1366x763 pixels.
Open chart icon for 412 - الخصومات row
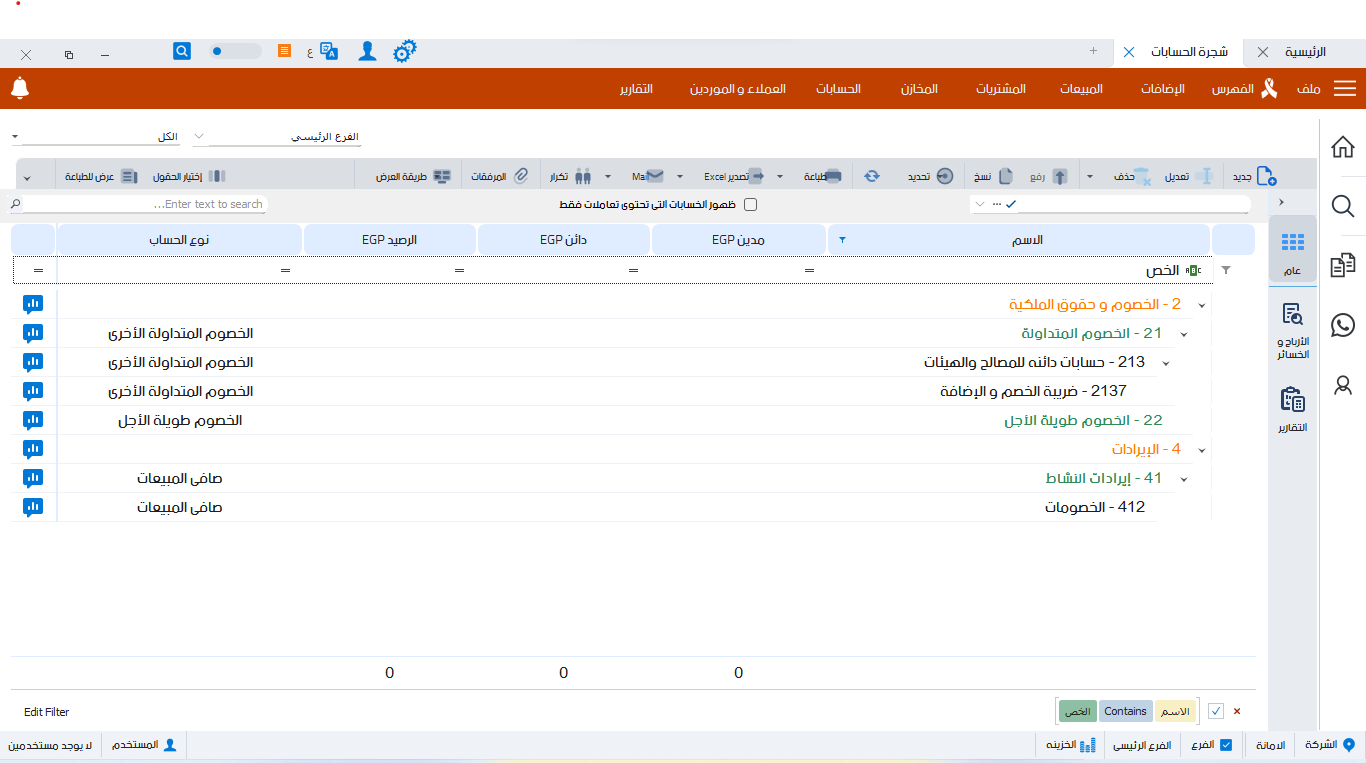tap(33, 508)
